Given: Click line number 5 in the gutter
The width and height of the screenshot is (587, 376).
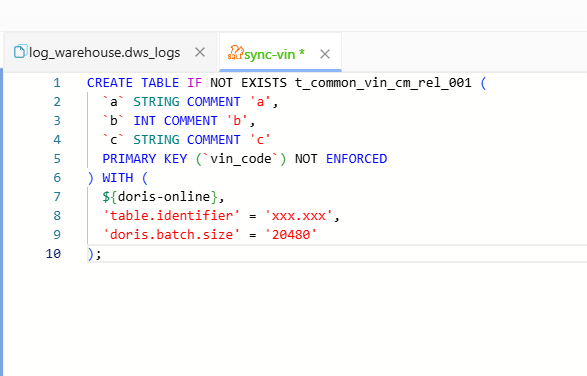Looking at the screenshot, I should click(x=57, y=159).
